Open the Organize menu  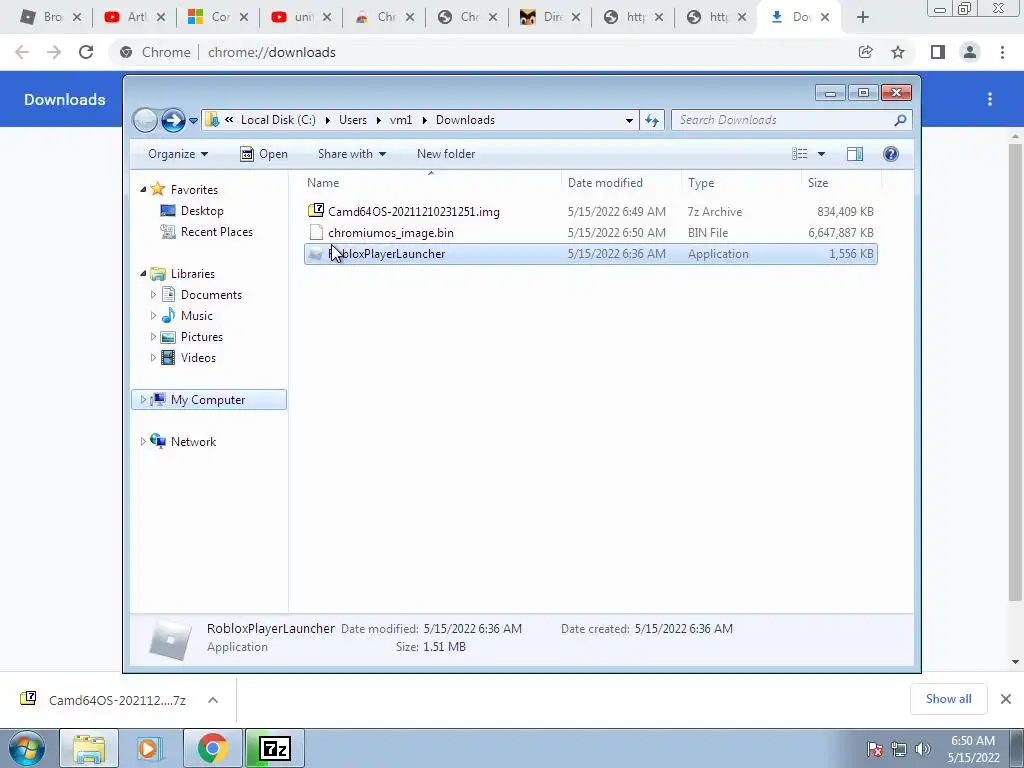(178, 154)
